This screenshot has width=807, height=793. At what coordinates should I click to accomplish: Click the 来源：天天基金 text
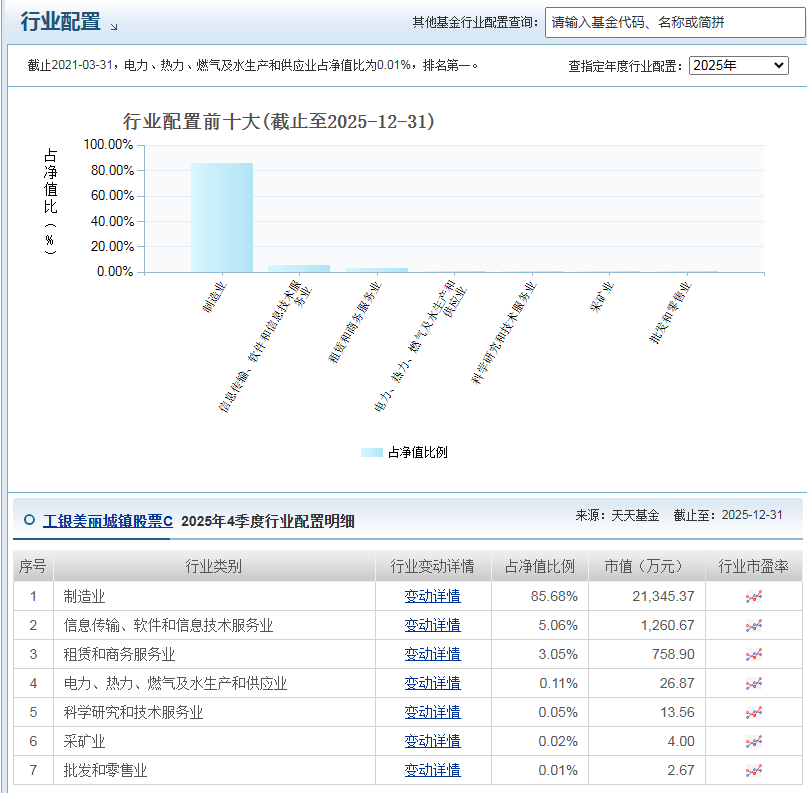click(x=617, y=515)
